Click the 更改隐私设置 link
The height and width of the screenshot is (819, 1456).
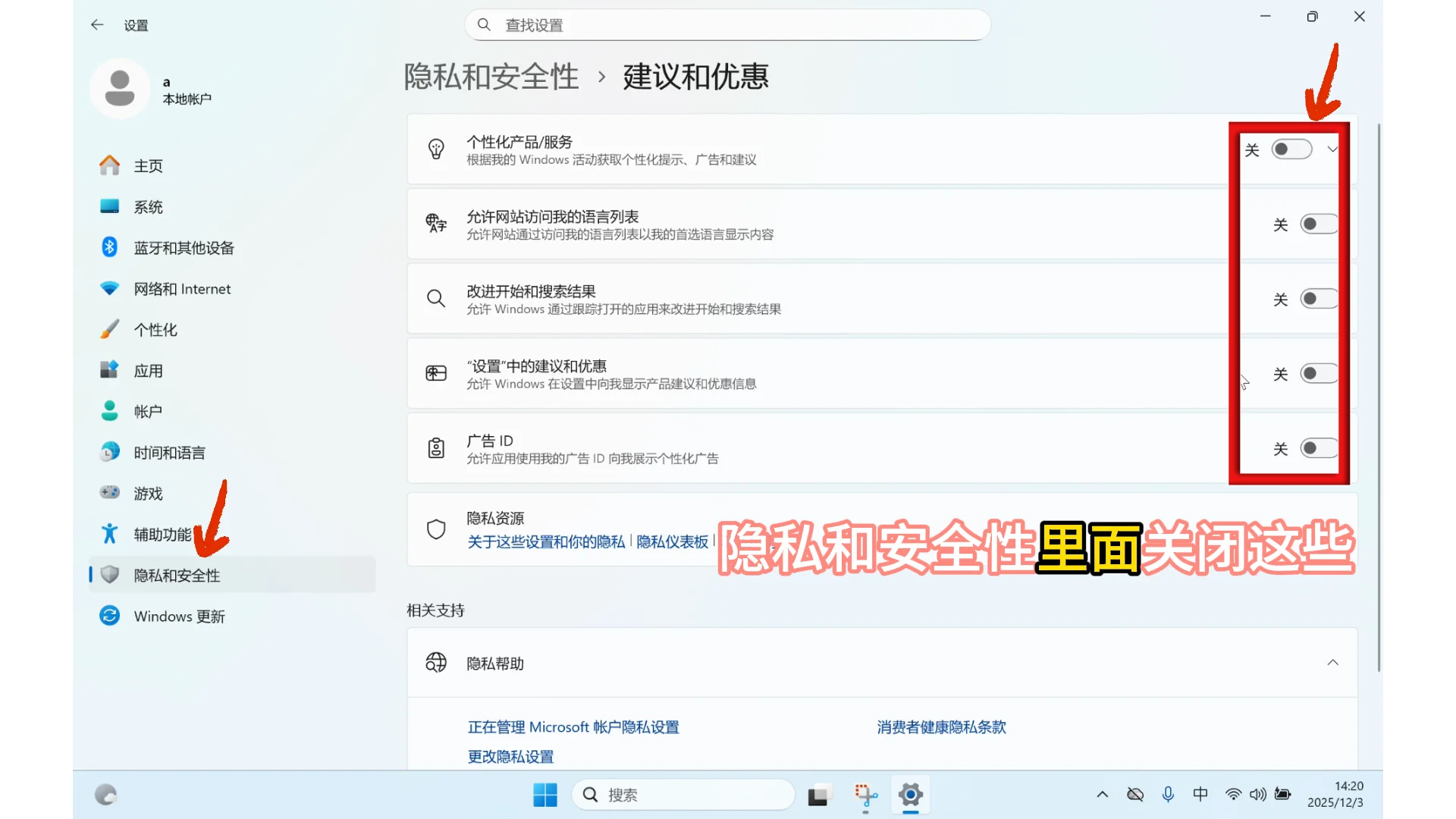[x=510, y=756]
